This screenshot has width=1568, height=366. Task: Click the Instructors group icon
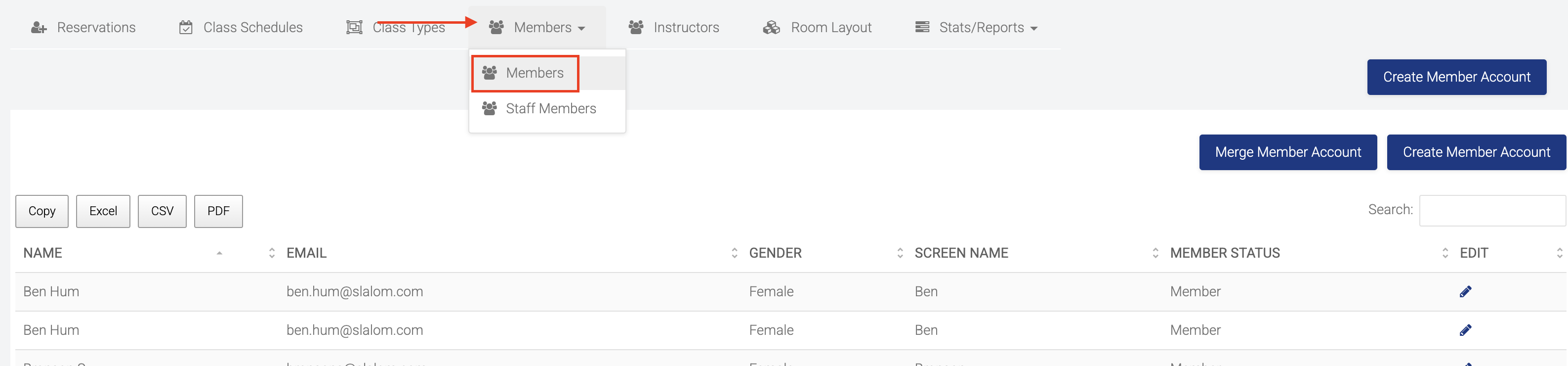636,27
